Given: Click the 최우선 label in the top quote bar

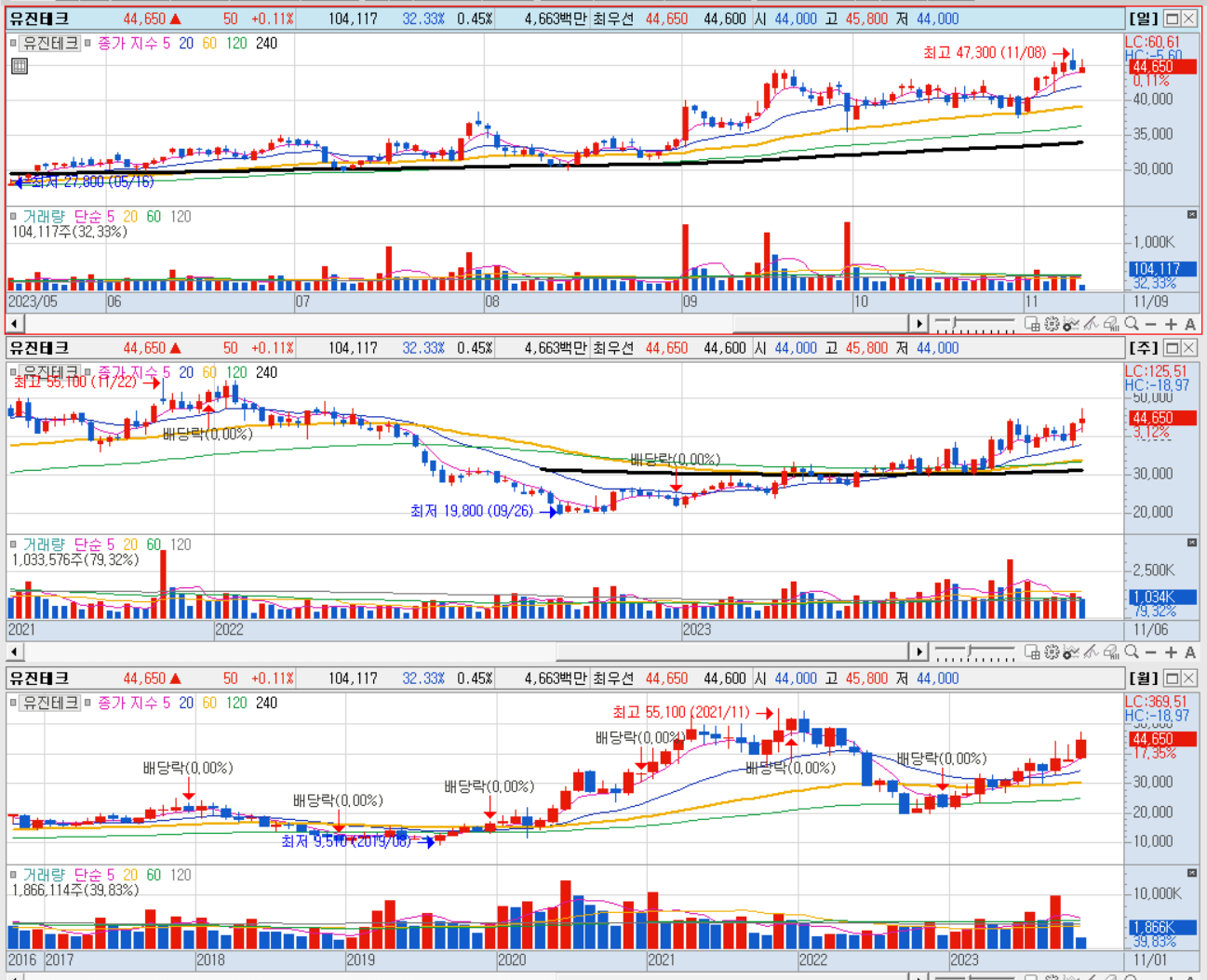Looking at the screenshot, I should coord(613,19).
